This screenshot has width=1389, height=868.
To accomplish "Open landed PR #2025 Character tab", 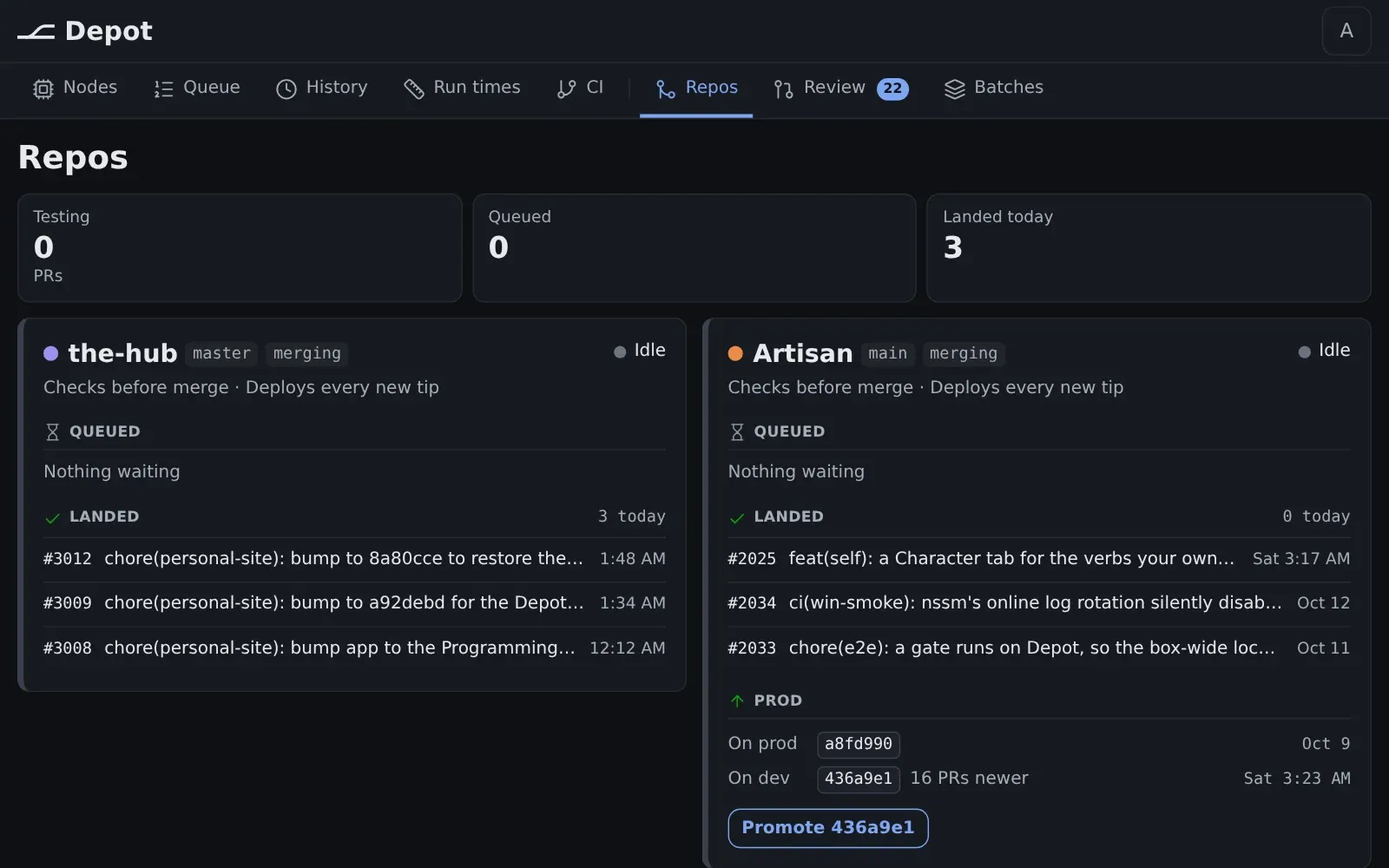I will pyautogui.click(x=1039, y=559).
